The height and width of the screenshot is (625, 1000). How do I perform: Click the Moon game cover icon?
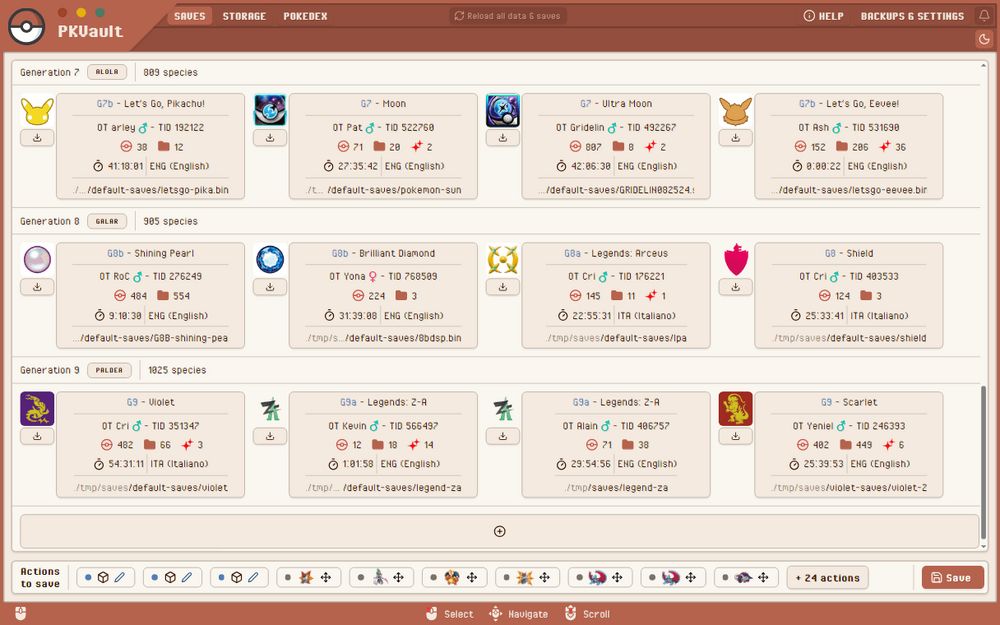(270, 110)
